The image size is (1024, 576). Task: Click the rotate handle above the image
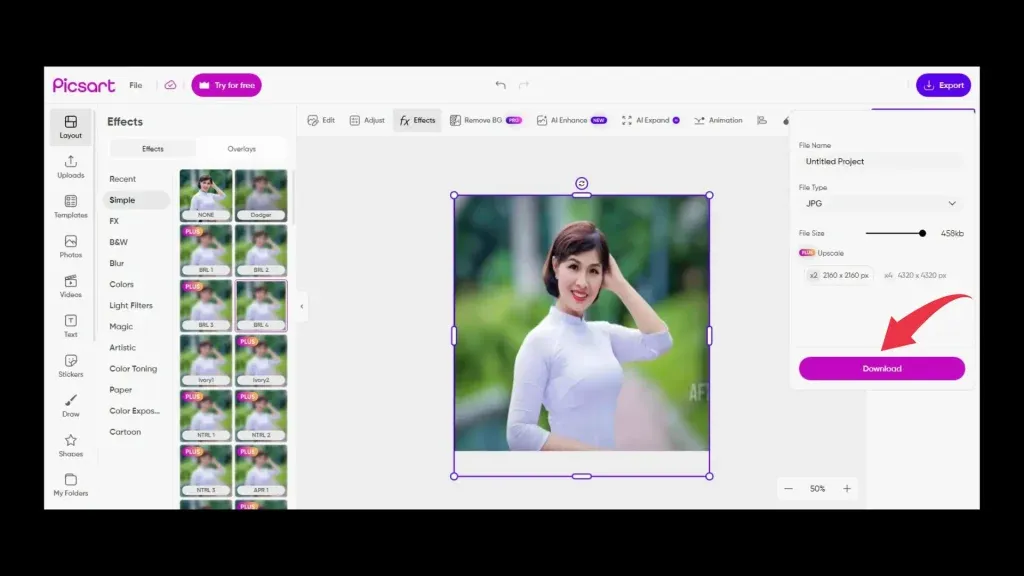(x=581, y=184)
